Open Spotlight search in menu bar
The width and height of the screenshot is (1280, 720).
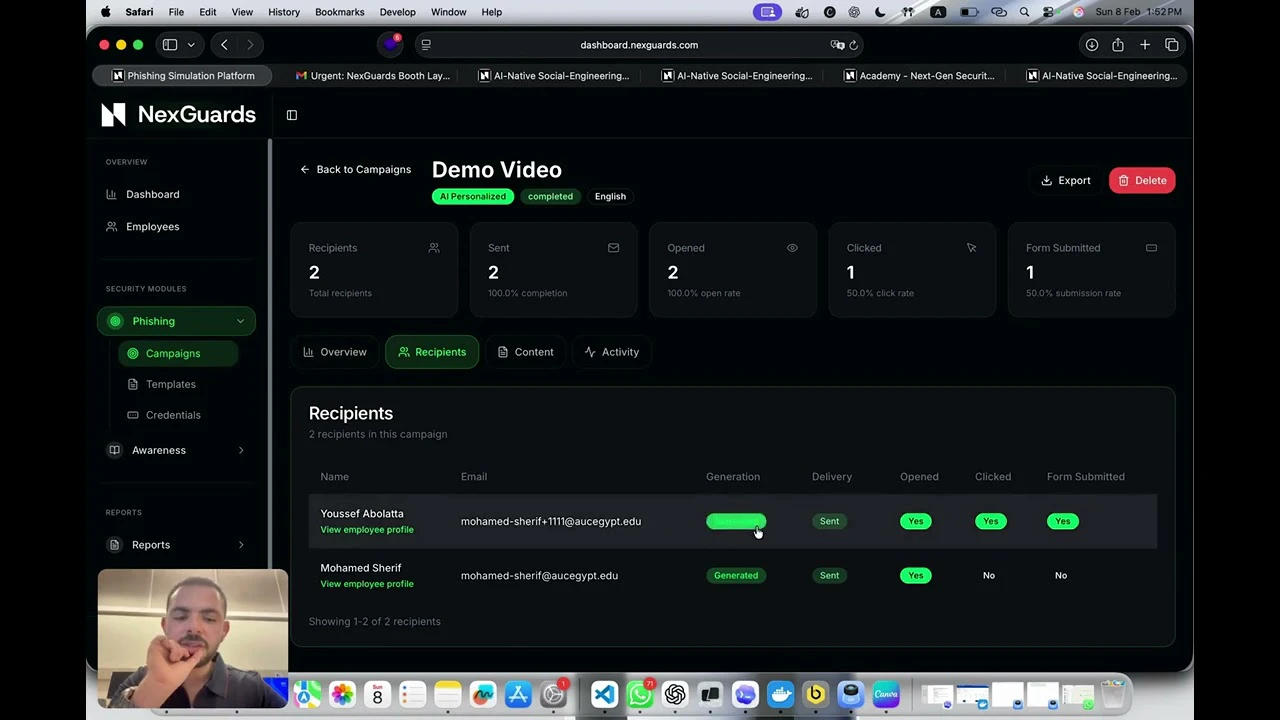(1024, 12)
